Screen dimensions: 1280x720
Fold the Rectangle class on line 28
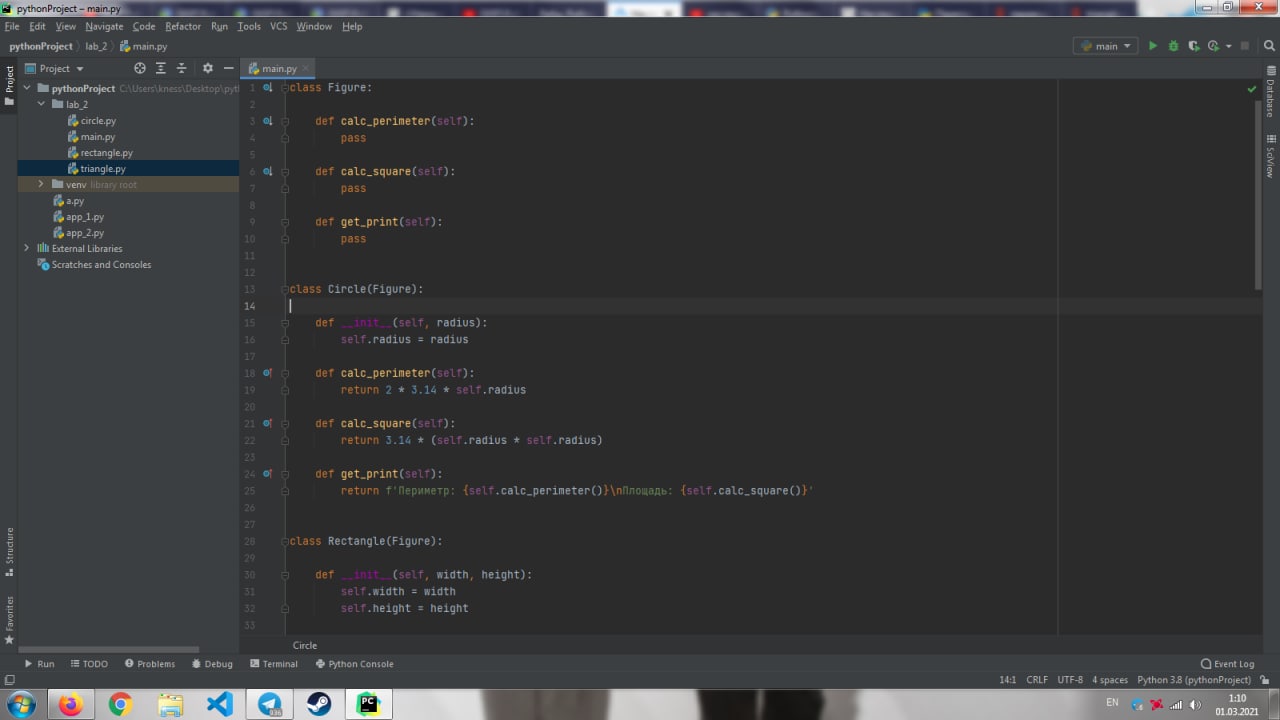tap(285, 541)
